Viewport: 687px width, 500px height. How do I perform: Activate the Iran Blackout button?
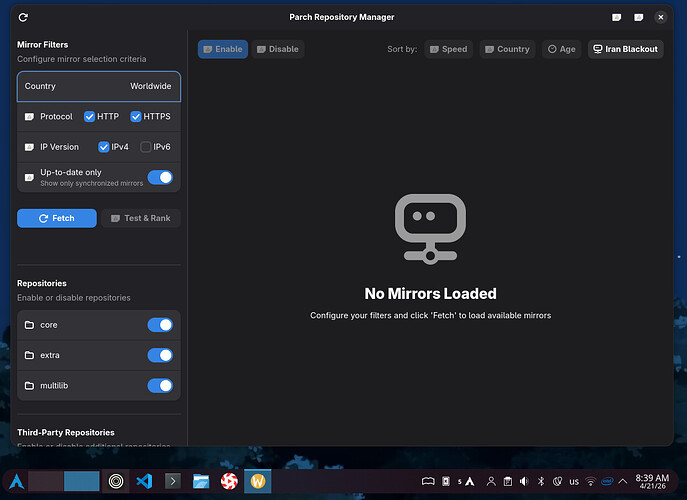[x=626, y=49]
